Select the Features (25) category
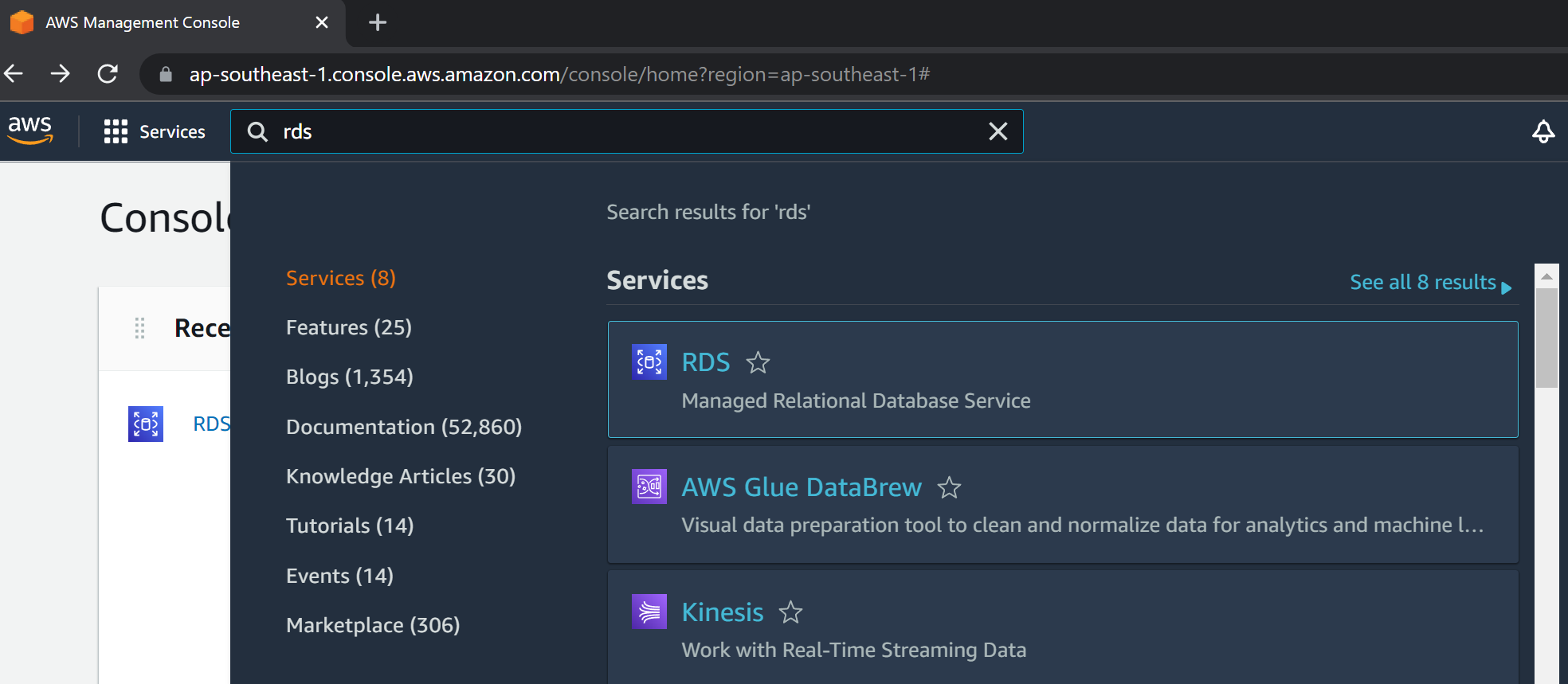This screenshot has width=1568, height=684. 348,327
